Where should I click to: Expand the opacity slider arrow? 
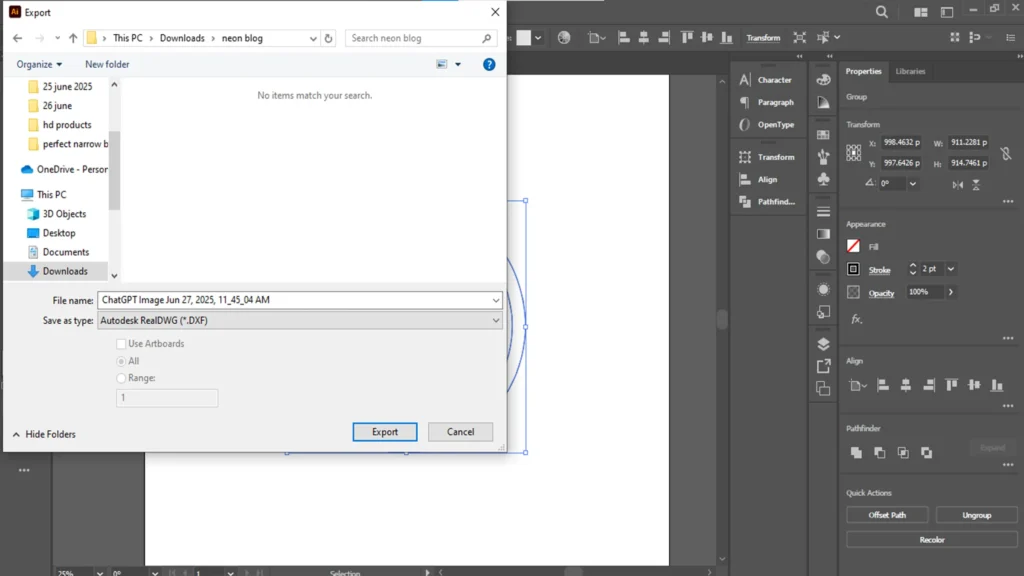click(951, 292)
